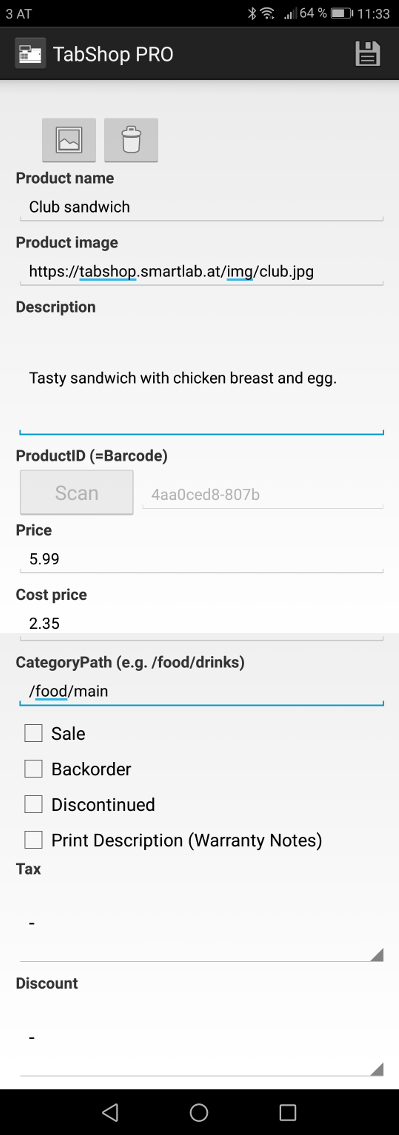Edit the CategoryPath field /food/main
The width and height of the screenshot is (399, 1135).
201,691
